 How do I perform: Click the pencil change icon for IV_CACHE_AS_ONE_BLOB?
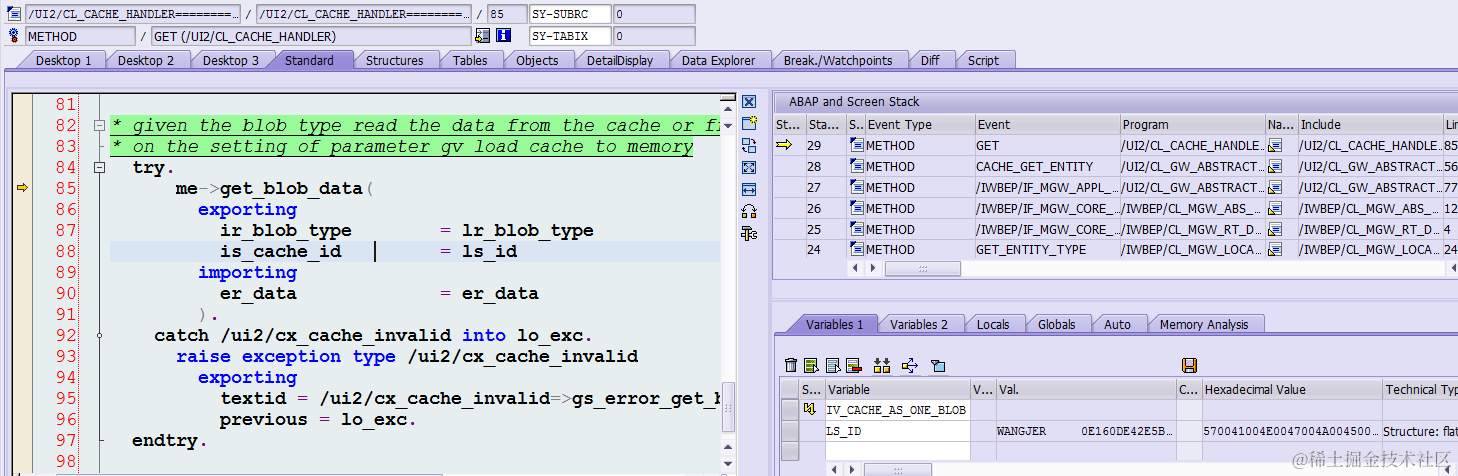pos(810,410)
